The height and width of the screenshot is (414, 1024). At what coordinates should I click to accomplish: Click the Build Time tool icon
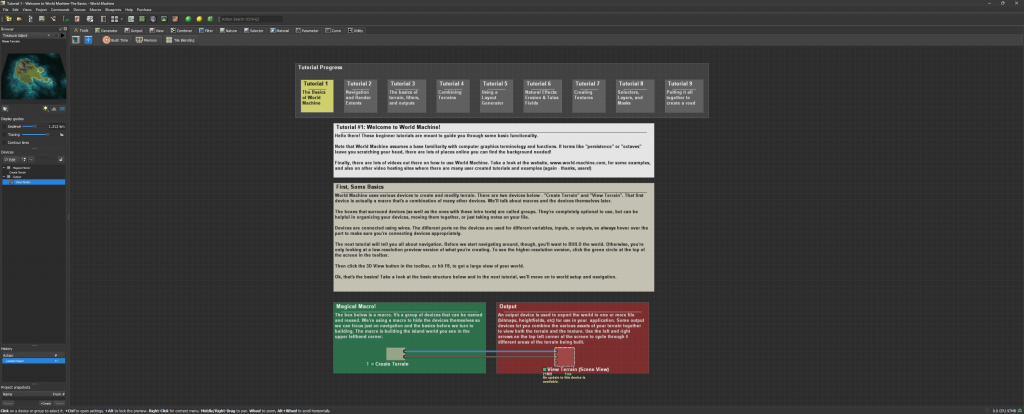coord(116,40)
